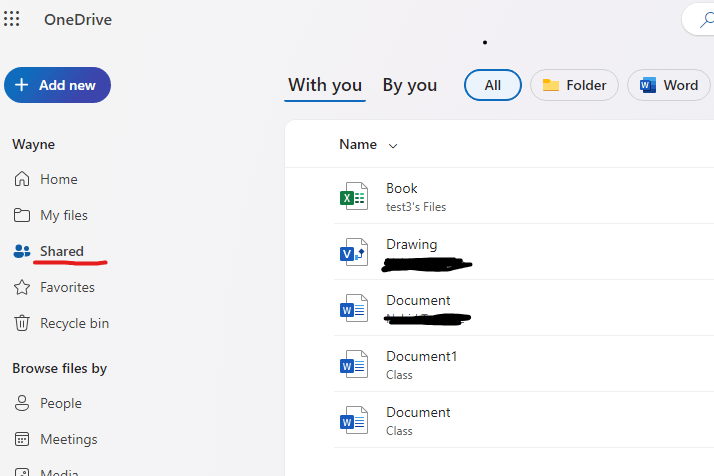Open the Book Excel file
This screenshot has width=714, height=476.
[402, 189]
